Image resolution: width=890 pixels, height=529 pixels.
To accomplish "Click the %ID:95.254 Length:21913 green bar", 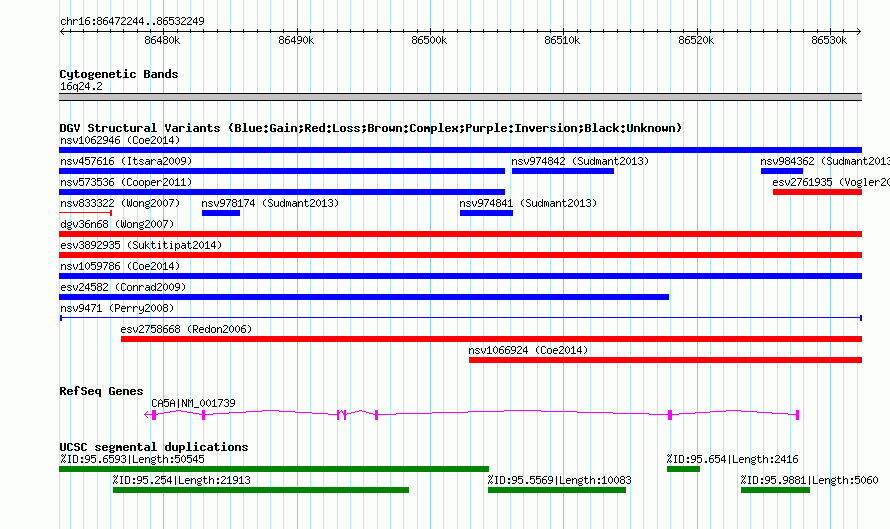I will (261, 490).
